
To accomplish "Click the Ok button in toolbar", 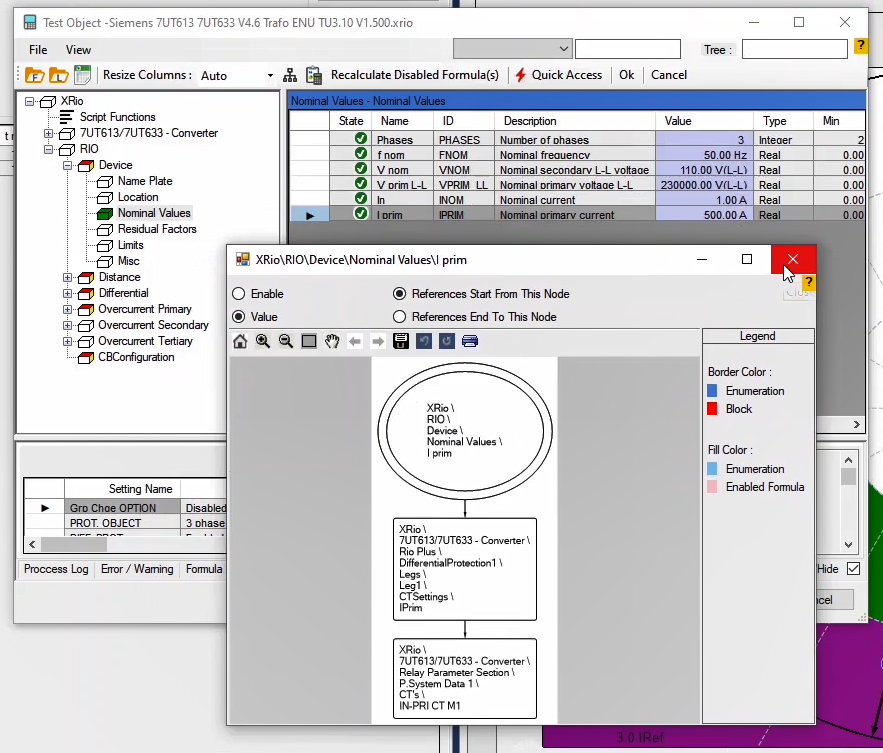I will coord(626,75).
